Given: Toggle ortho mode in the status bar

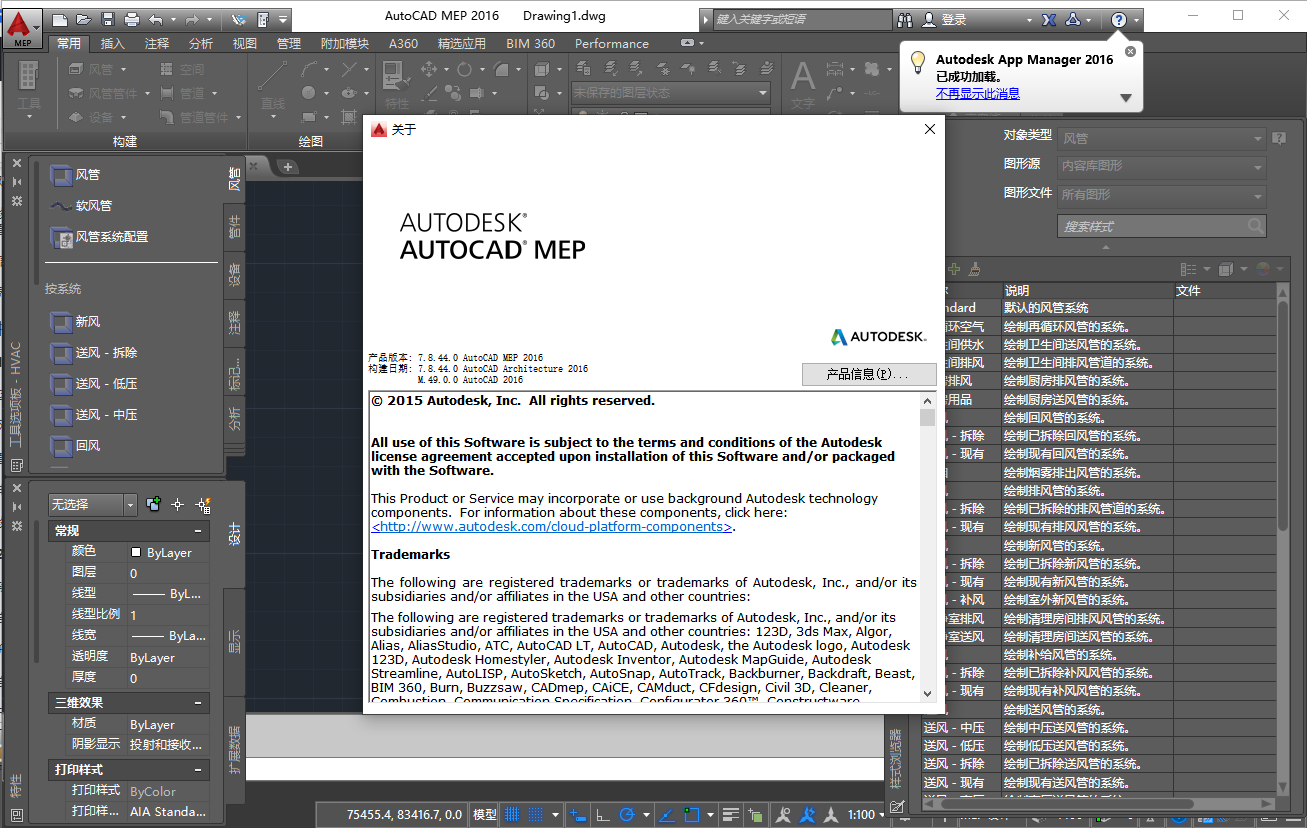Looking at the screenshot, I should [x=601, y=814].
